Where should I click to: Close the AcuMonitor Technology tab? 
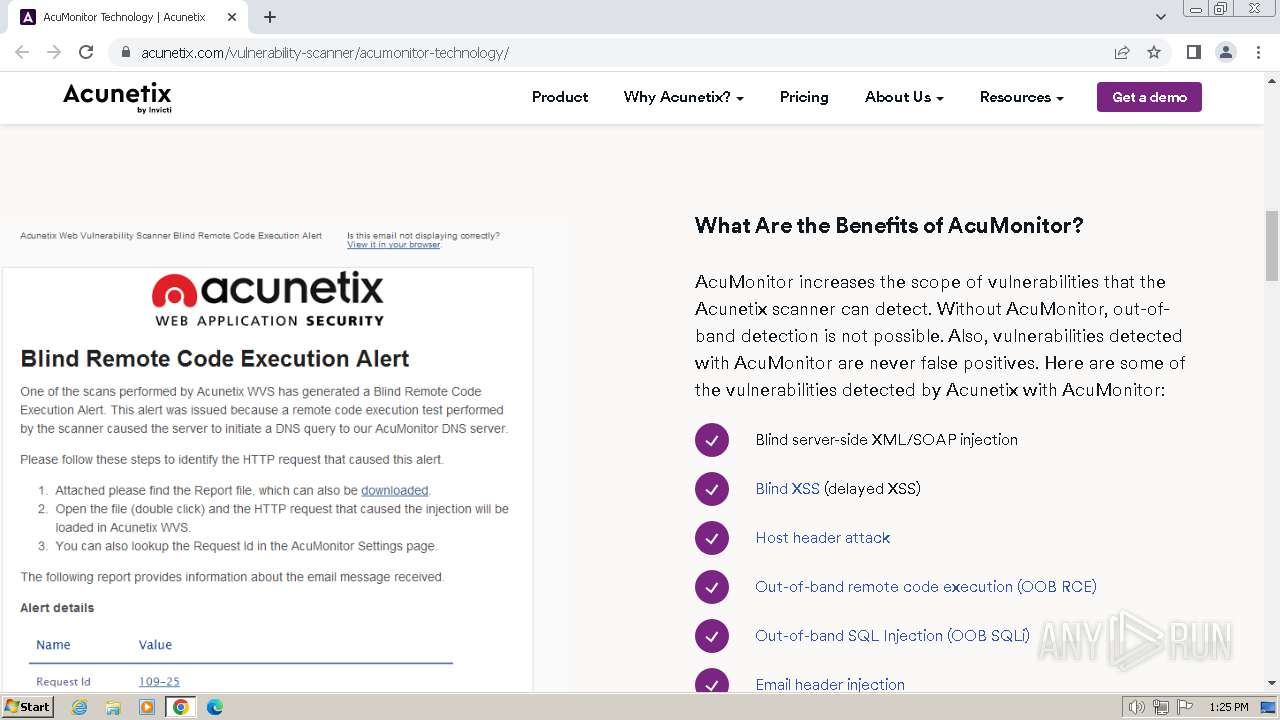(232, 17)
